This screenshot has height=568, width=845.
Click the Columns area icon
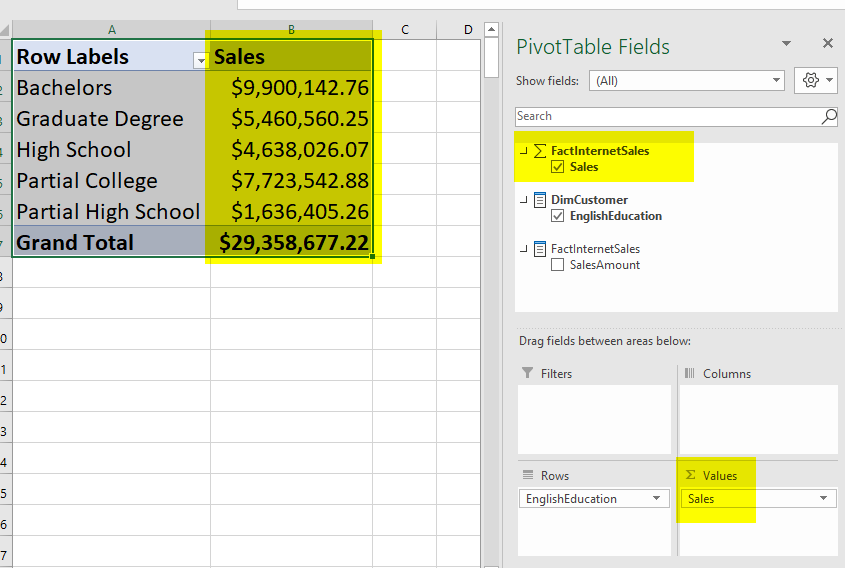pos(690,374)
